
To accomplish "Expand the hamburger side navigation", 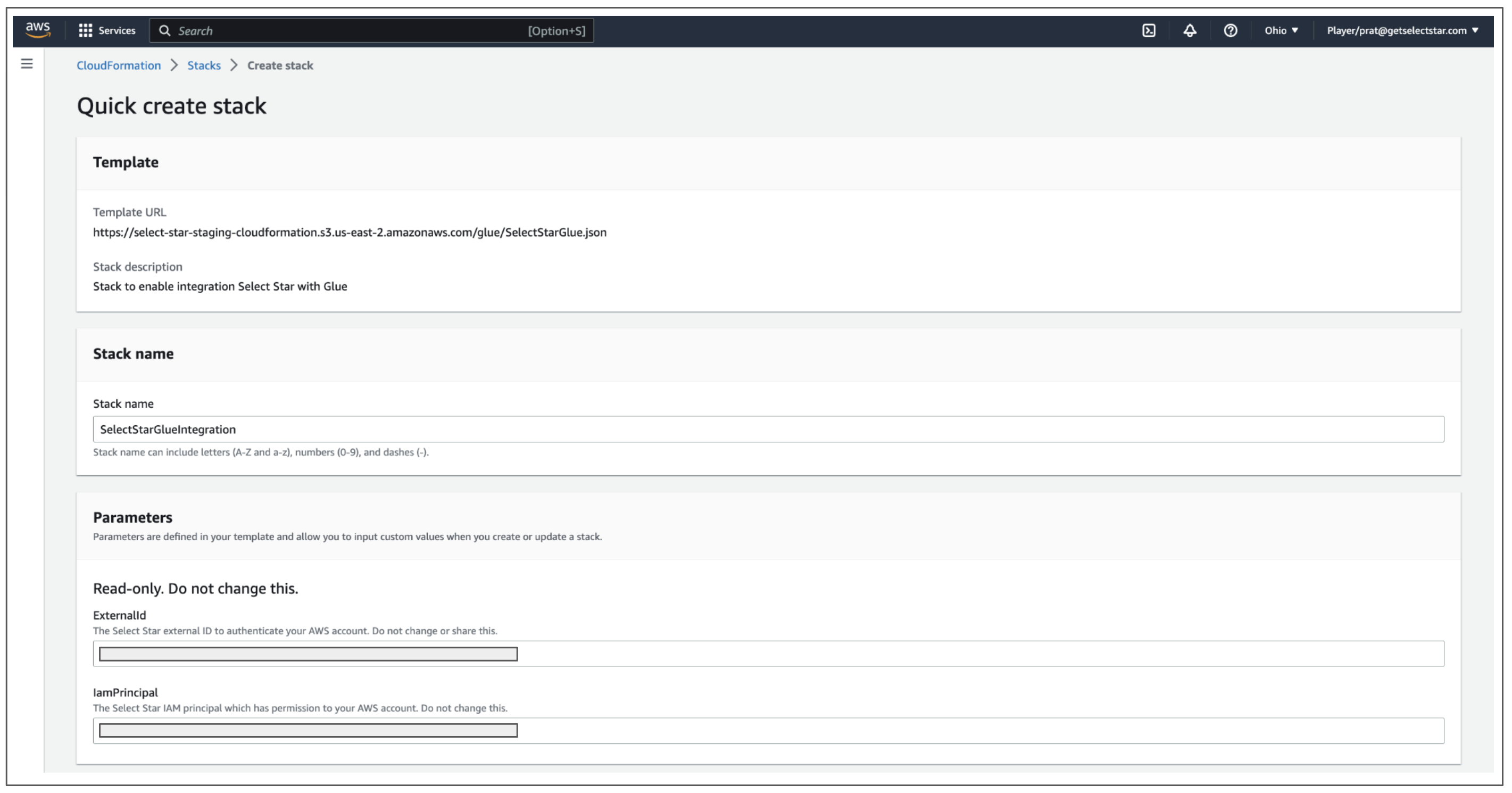I will [27, 64].
